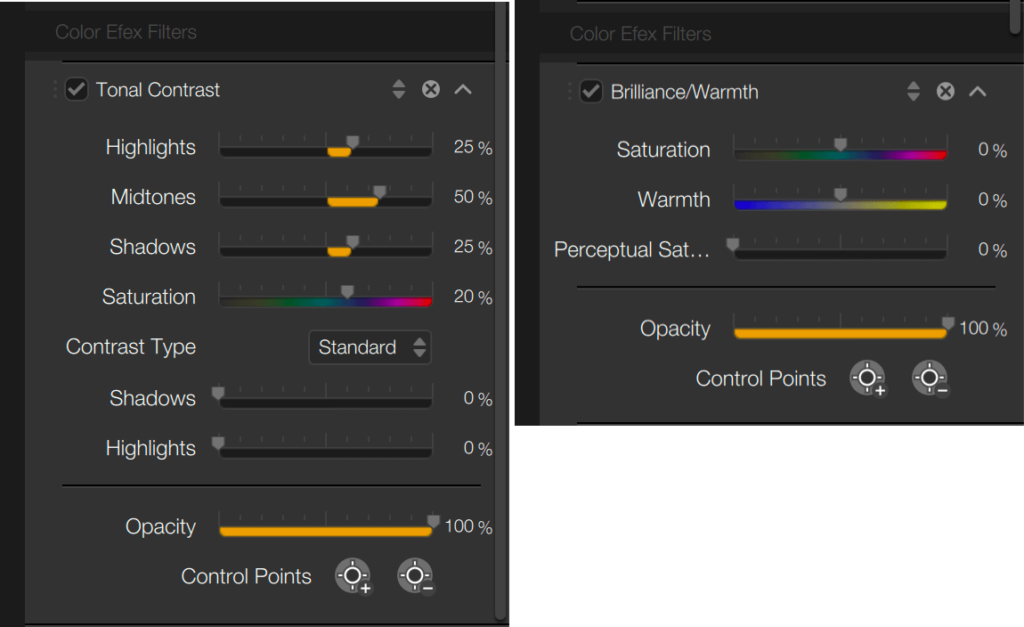Add control point in Brilliance/Warmth filter
The height and width of the screenshot is (627, 1024).
867,379
